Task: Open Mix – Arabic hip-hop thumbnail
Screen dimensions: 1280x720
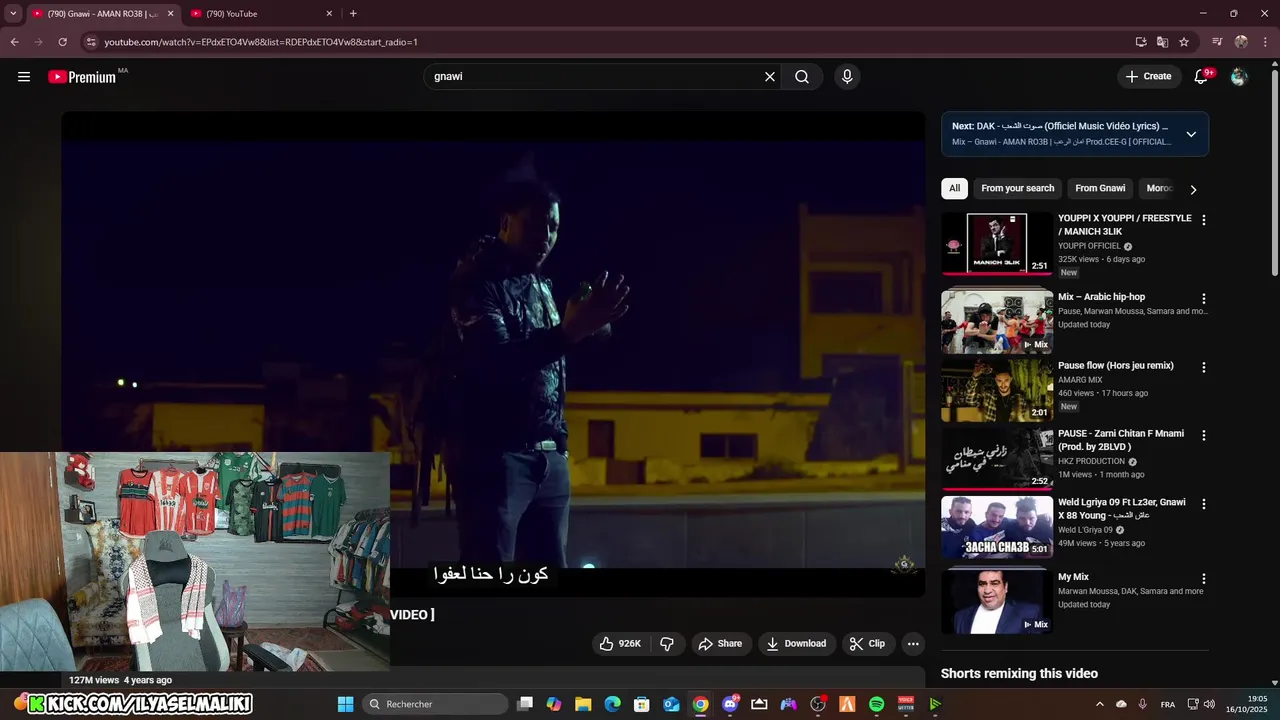Action: 997,322
